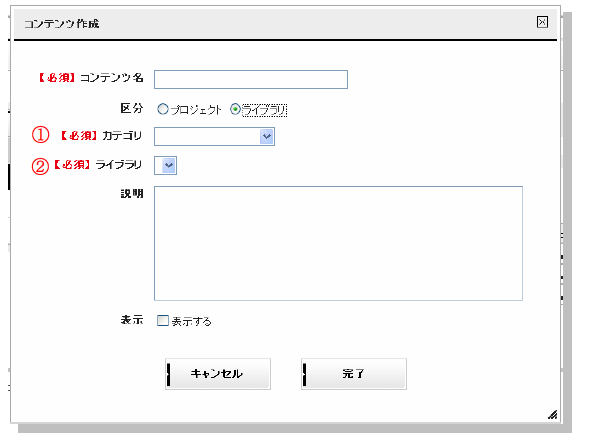Click the resize grip at the dialog corner

(x=552, y=414)
